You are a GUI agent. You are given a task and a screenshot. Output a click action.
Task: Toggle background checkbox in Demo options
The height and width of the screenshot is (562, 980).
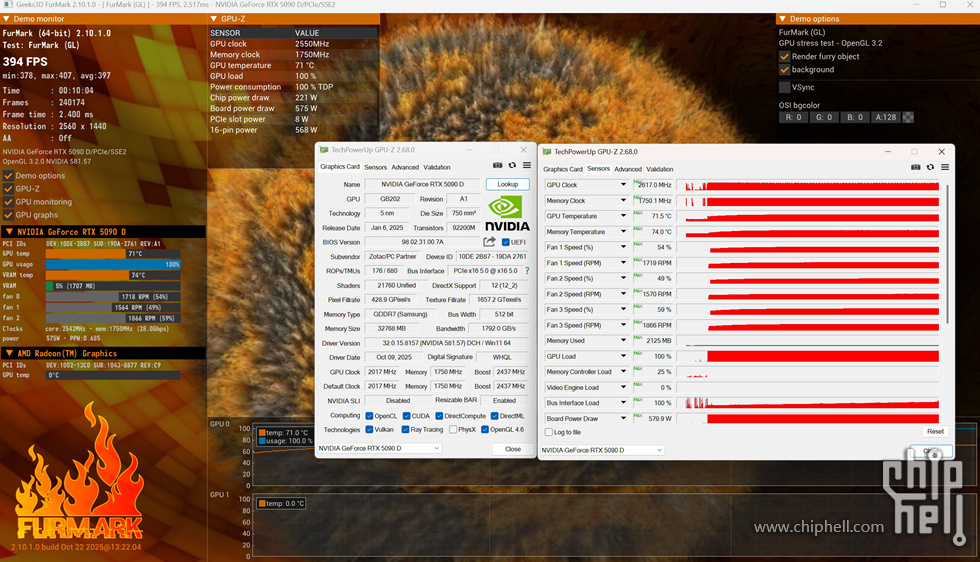[x=784, y=69]
